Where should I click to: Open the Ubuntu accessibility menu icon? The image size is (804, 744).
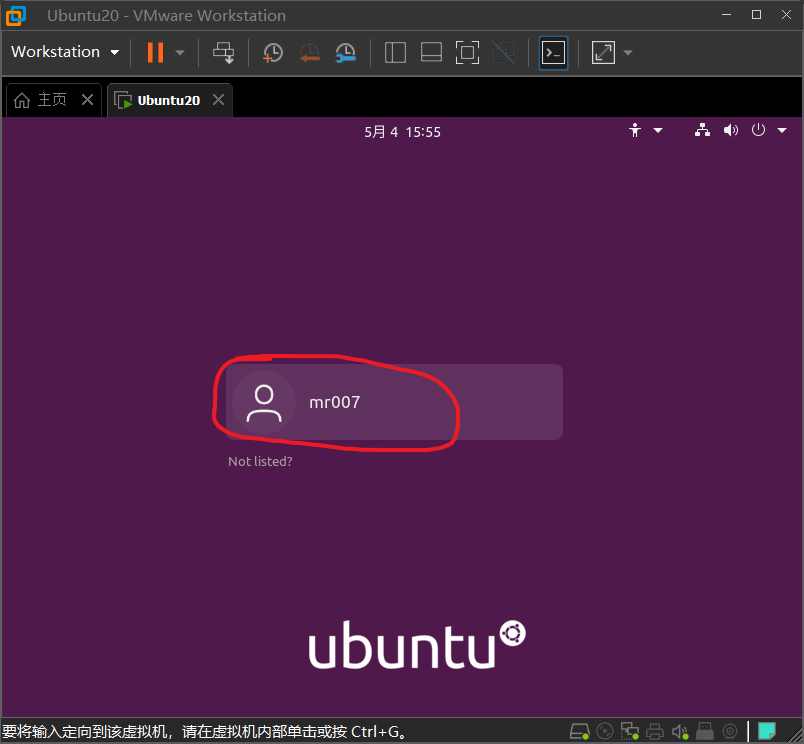[x=635, y=130]
